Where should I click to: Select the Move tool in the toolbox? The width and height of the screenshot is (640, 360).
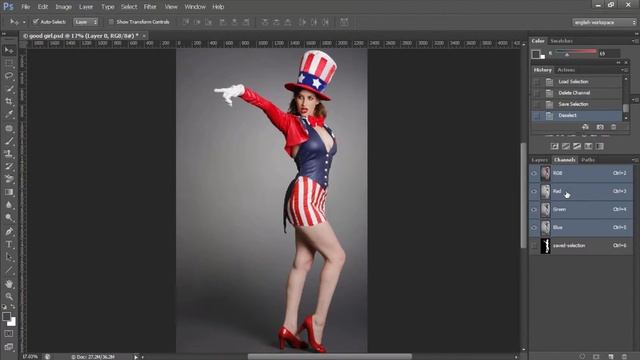tap(9, 51)
